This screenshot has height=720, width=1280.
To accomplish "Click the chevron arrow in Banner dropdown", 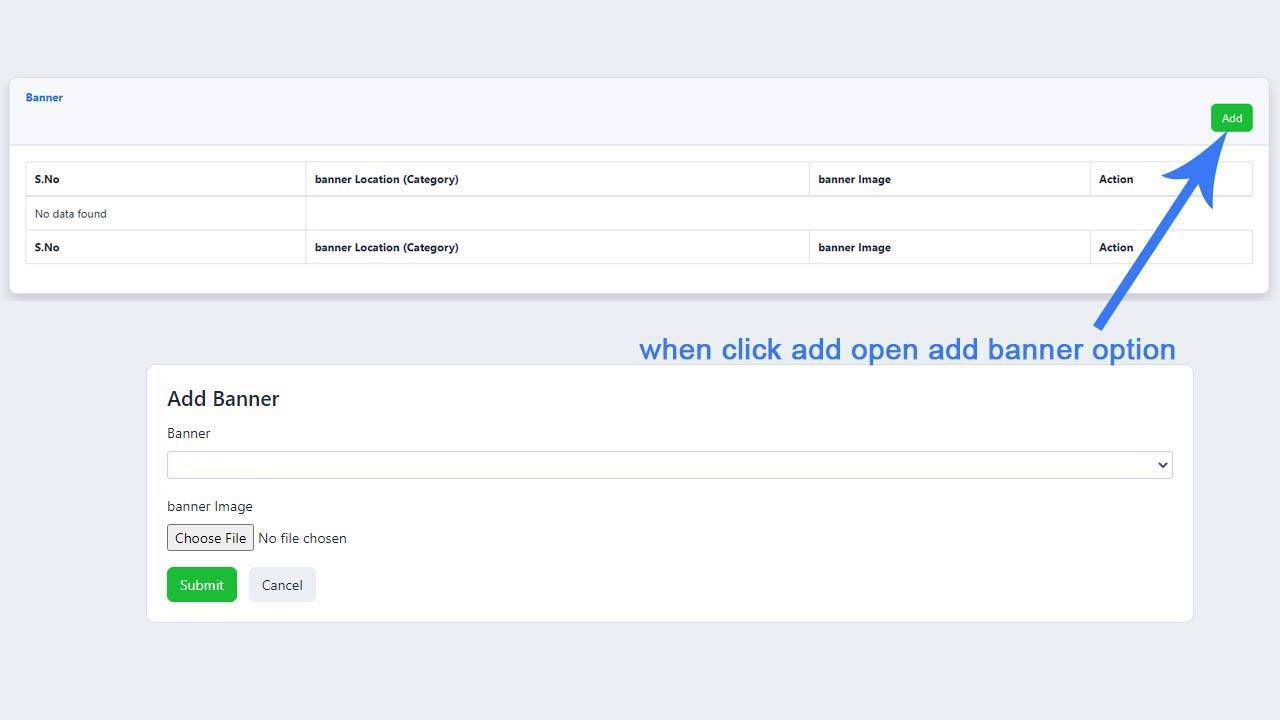I will pos(1162,465).
